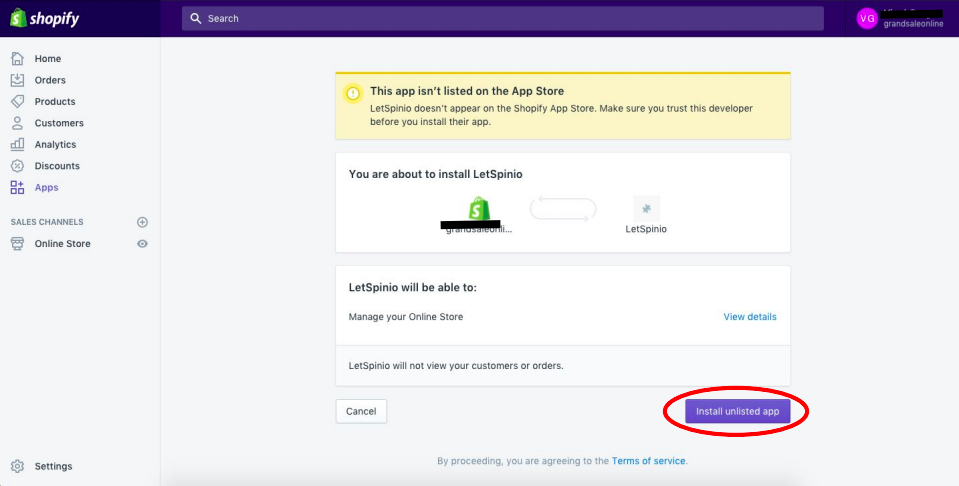Navigate to Customers
This screenshot has height=486, width=959.
point(59,123)
